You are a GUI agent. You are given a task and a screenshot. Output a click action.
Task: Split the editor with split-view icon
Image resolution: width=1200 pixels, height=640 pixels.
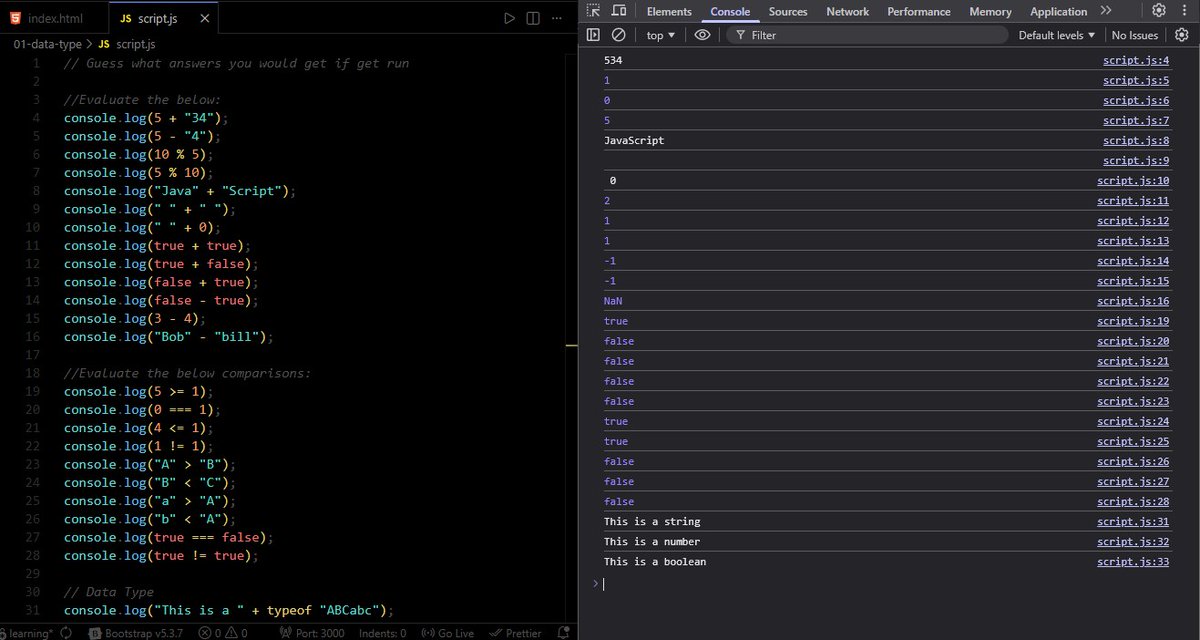533,18
